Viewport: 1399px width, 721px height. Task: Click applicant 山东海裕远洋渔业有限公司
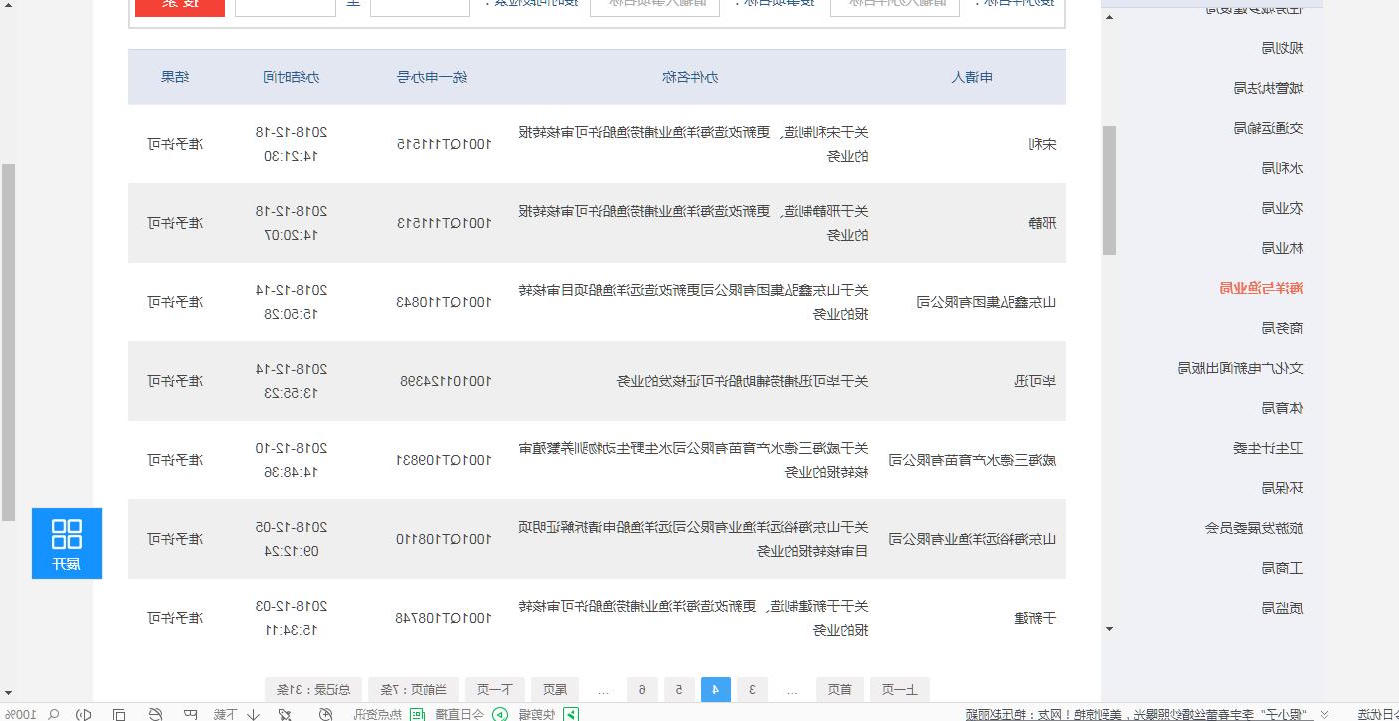pos(973,539)
